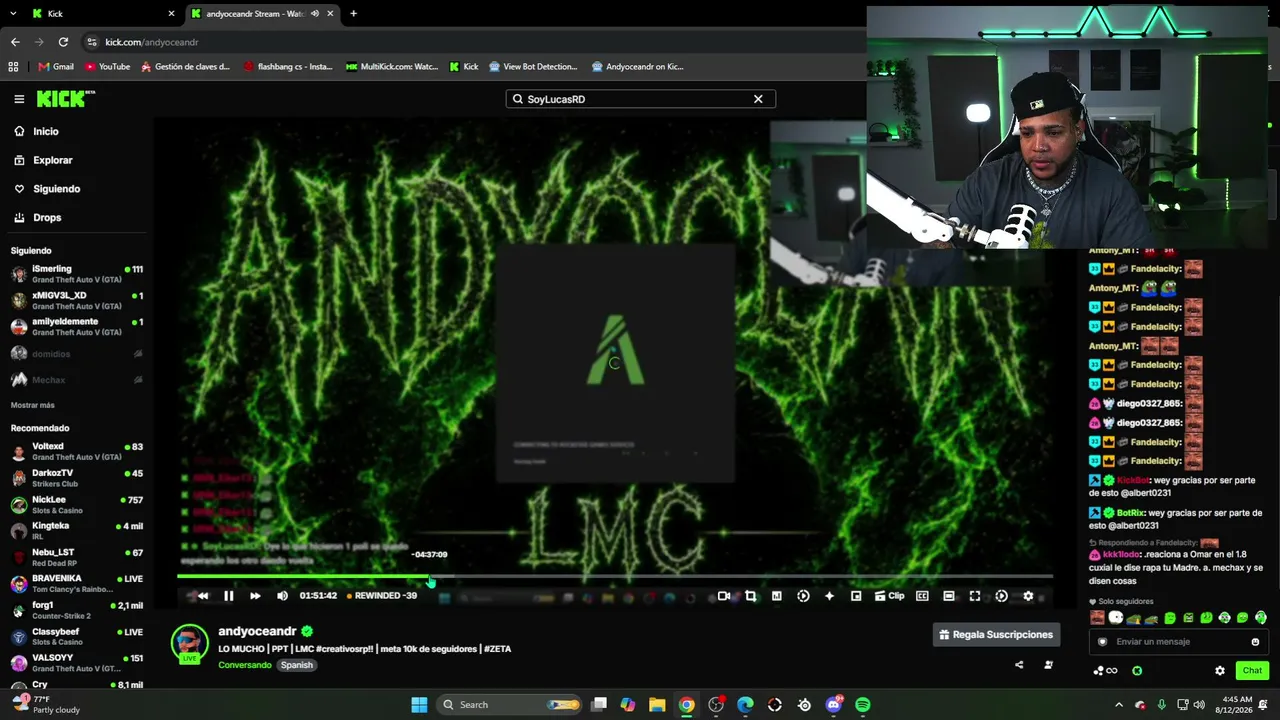Click the site info icon in address bar

point(92,42)
